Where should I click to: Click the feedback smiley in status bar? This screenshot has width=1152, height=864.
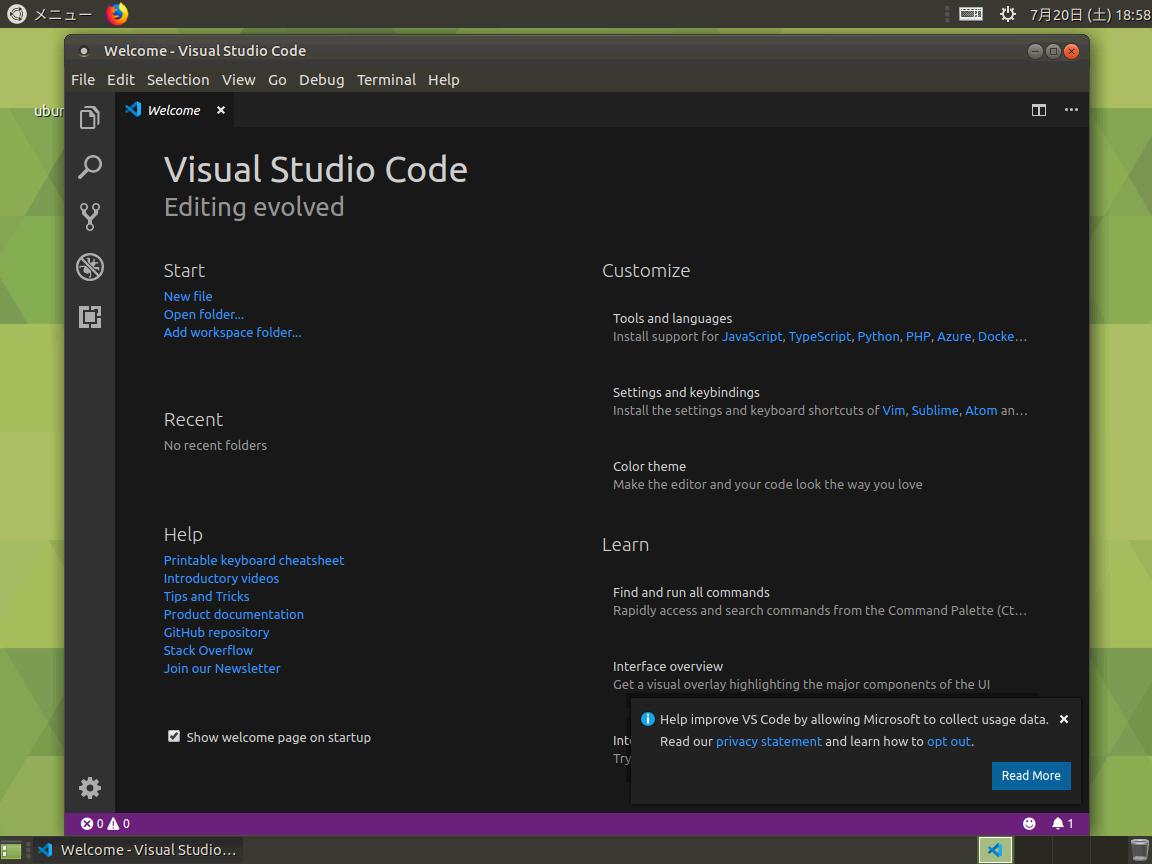click(x=1029, y=824)
